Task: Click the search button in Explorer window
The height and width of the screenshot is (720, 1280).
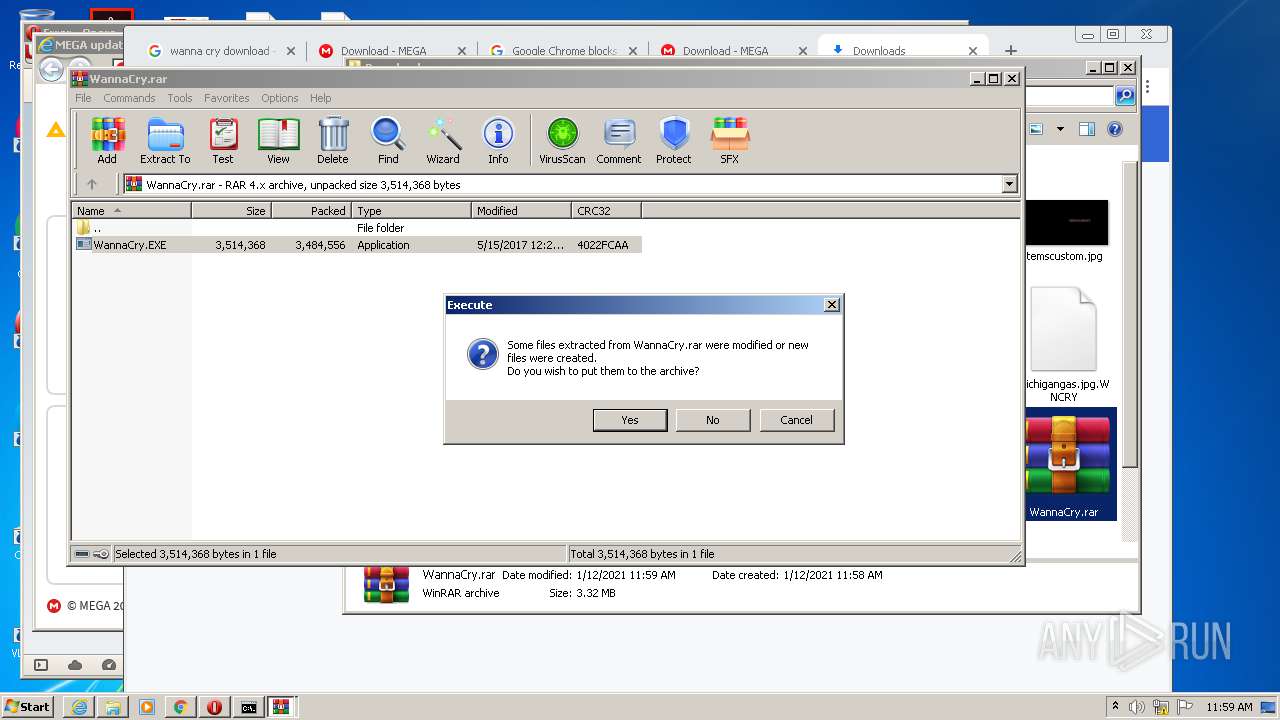Action: pos(1125,96)
